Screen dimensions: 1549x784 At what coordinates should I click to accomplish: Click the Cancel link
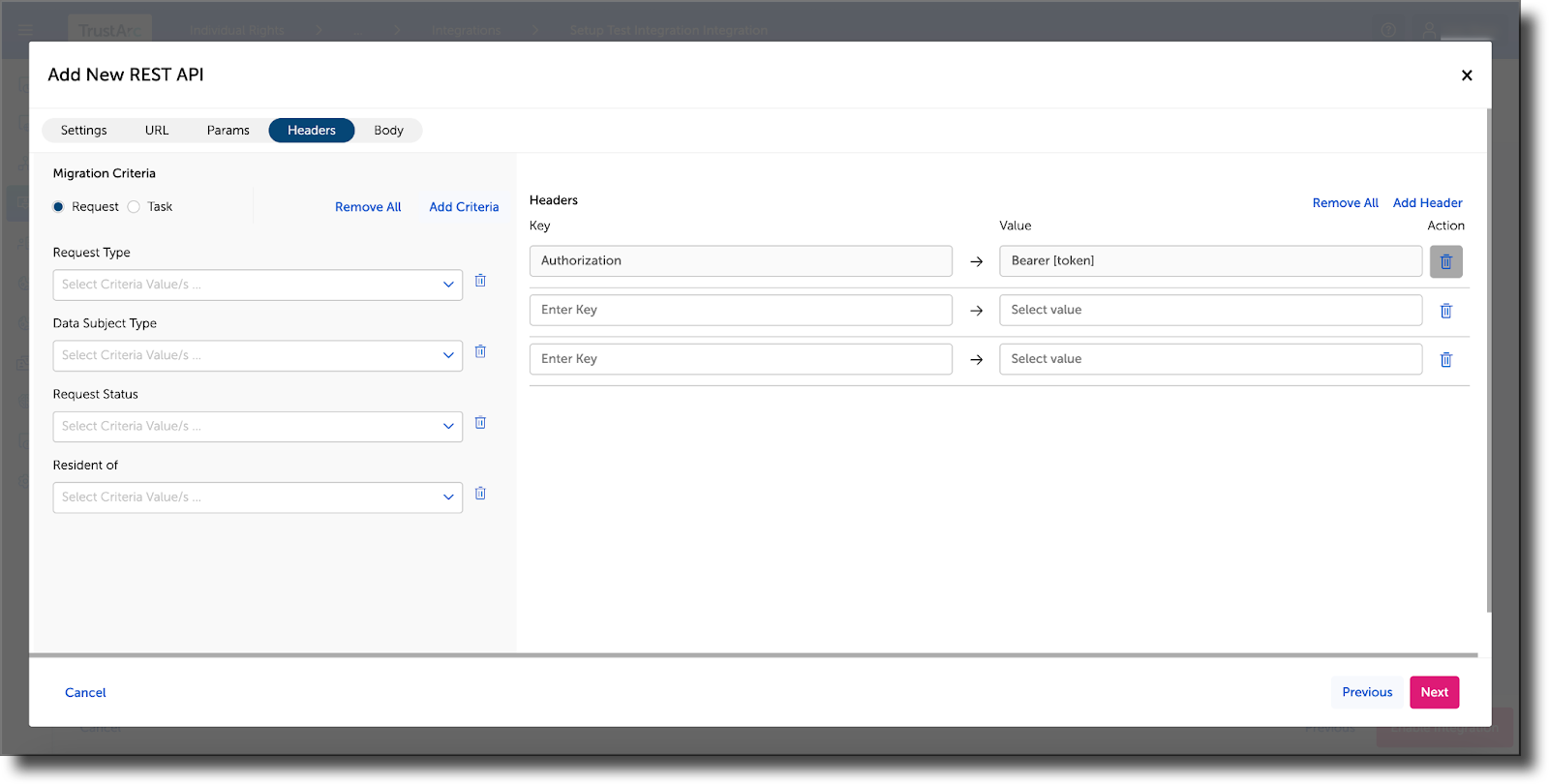coord(85,693)
